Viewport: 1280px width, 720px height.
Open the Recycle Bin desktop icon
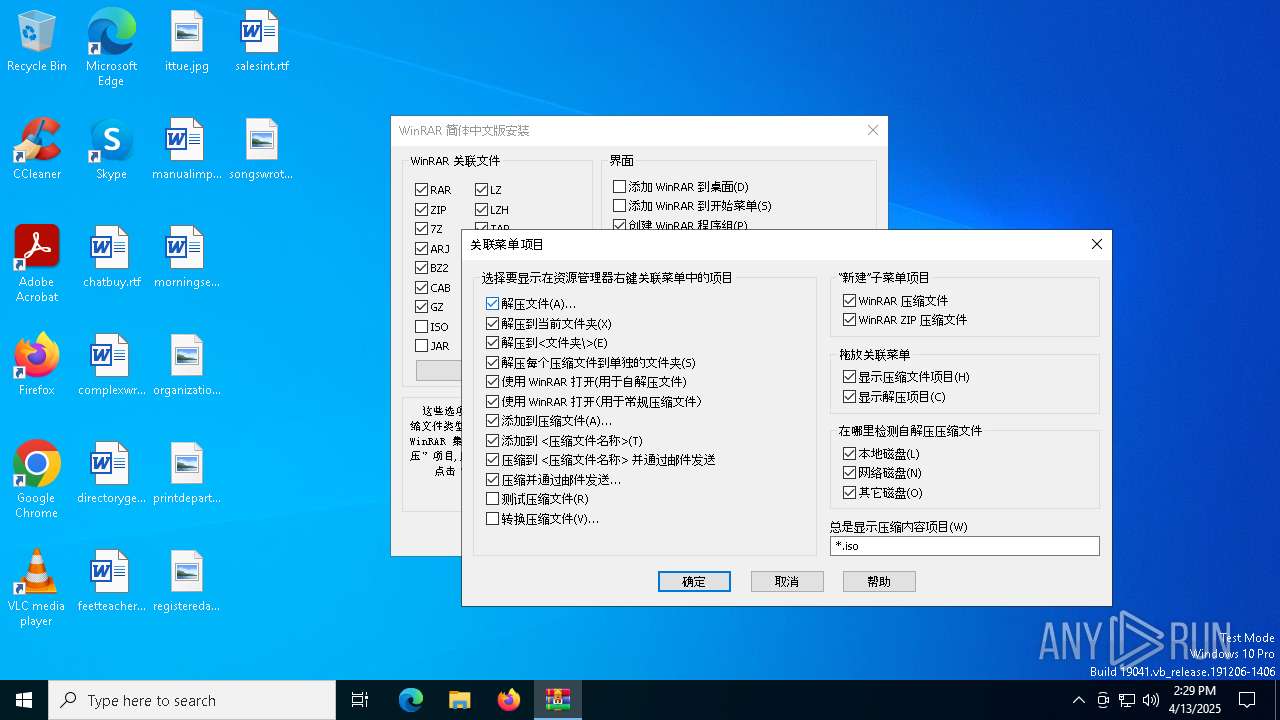pyautogui.click(x=37, y=42)
